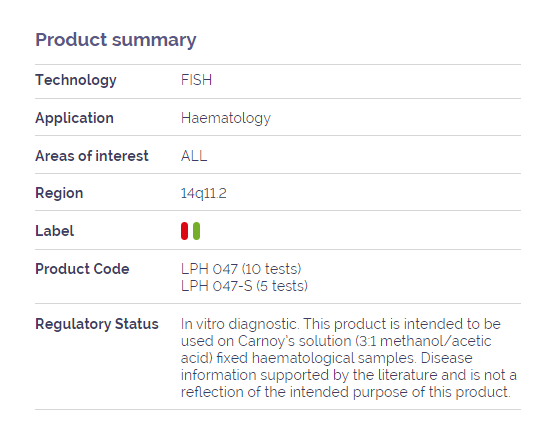Click the green label pill icon
Viewport: 538px width, 430px height.
[x=196, y=231]
